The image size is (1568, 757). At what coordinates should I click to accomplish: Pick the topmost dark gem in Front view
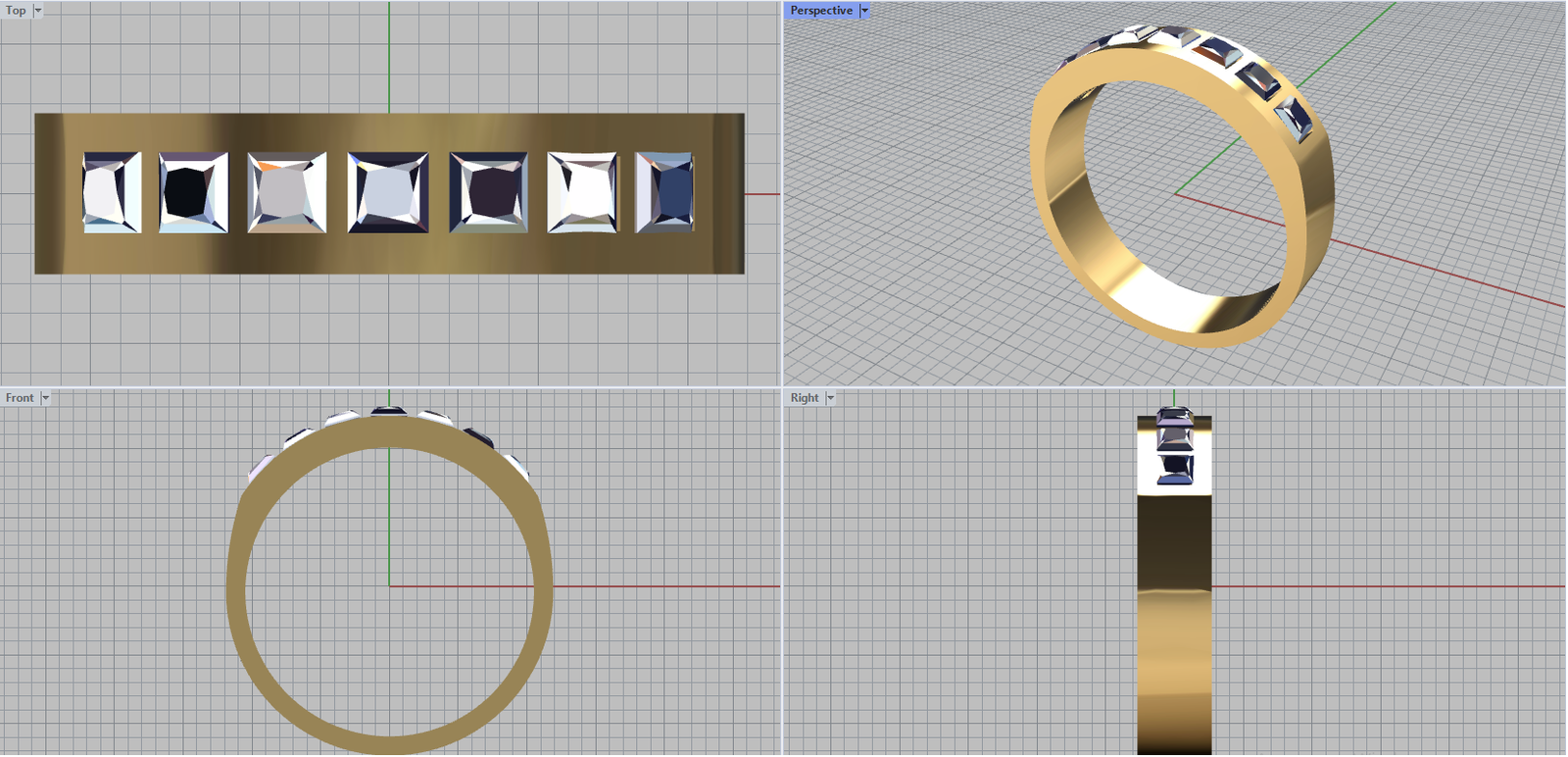[x=389, y=410]
